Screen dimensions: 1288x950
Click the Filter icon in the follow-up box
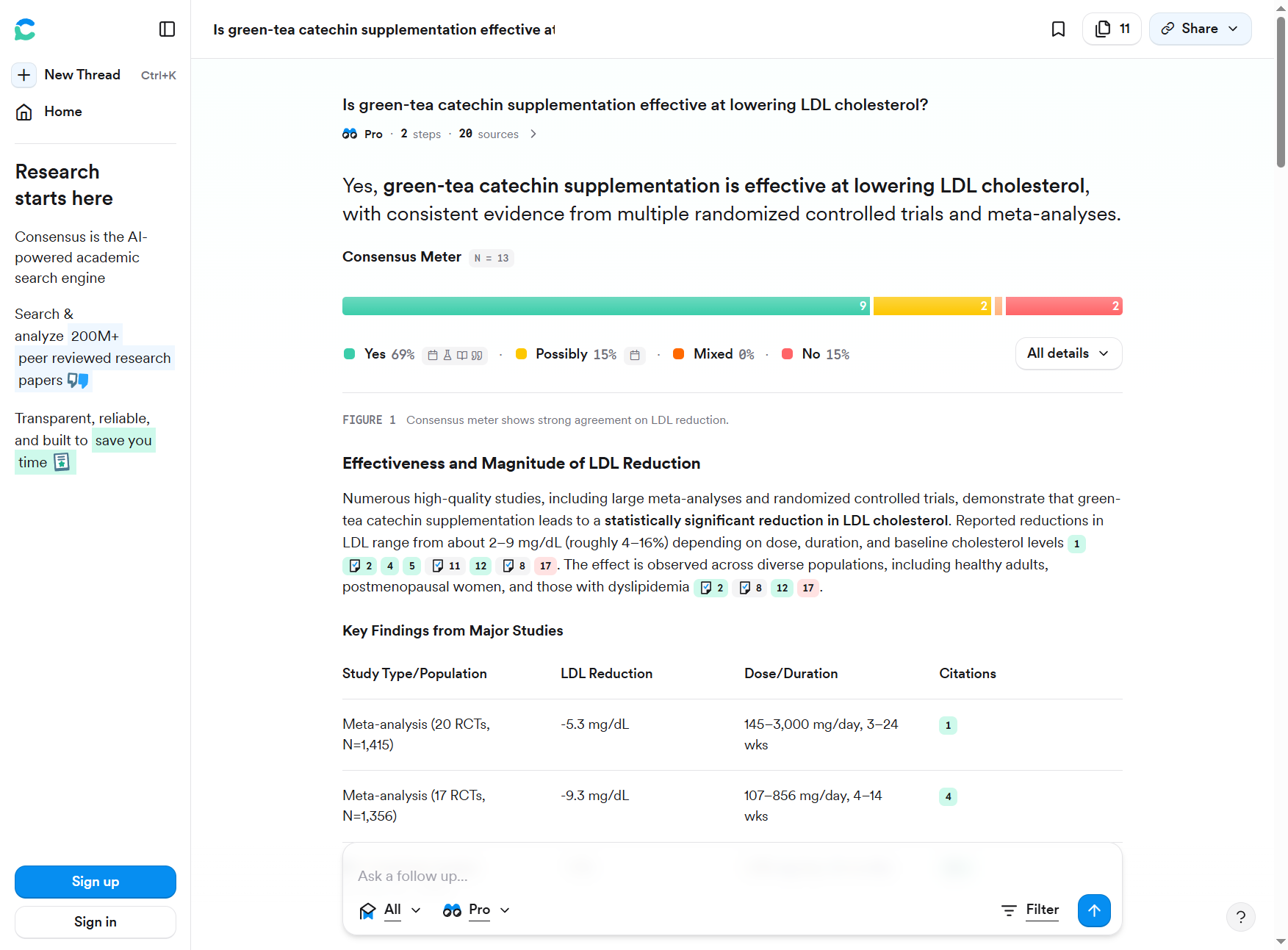click(x=1010, y=910)
